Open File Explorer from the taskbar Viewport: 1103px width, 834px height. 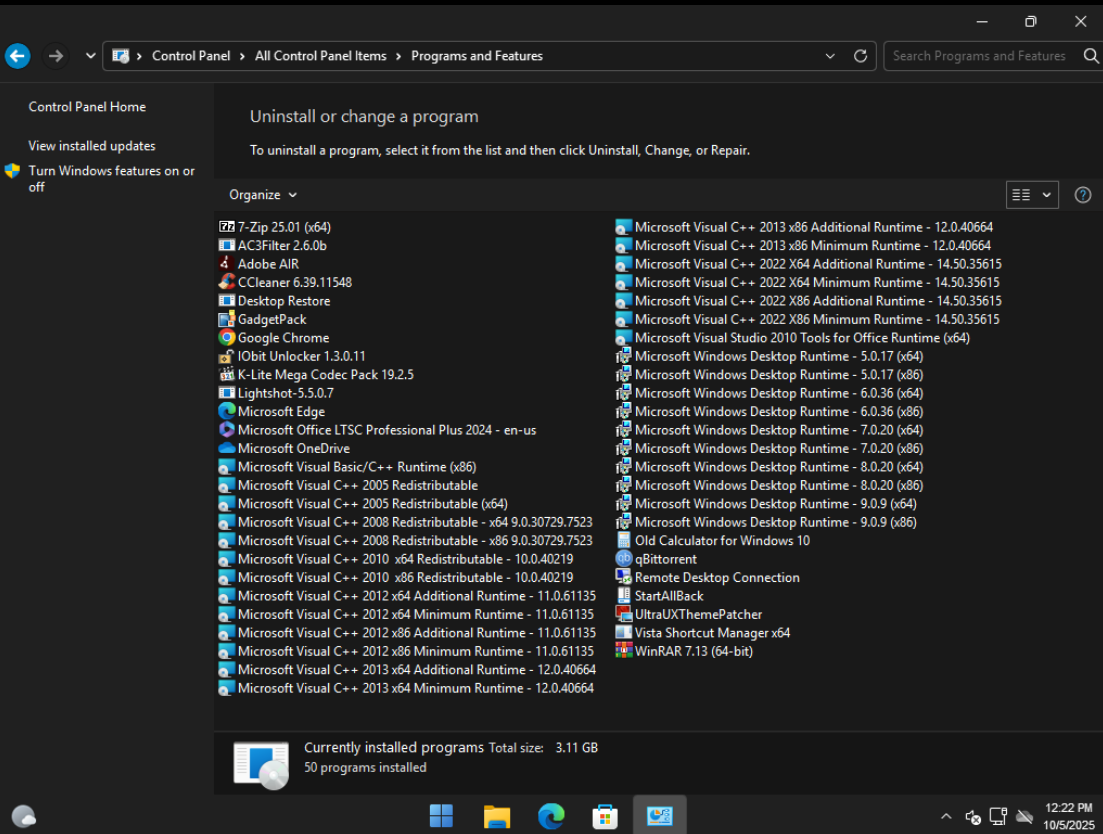497,816
